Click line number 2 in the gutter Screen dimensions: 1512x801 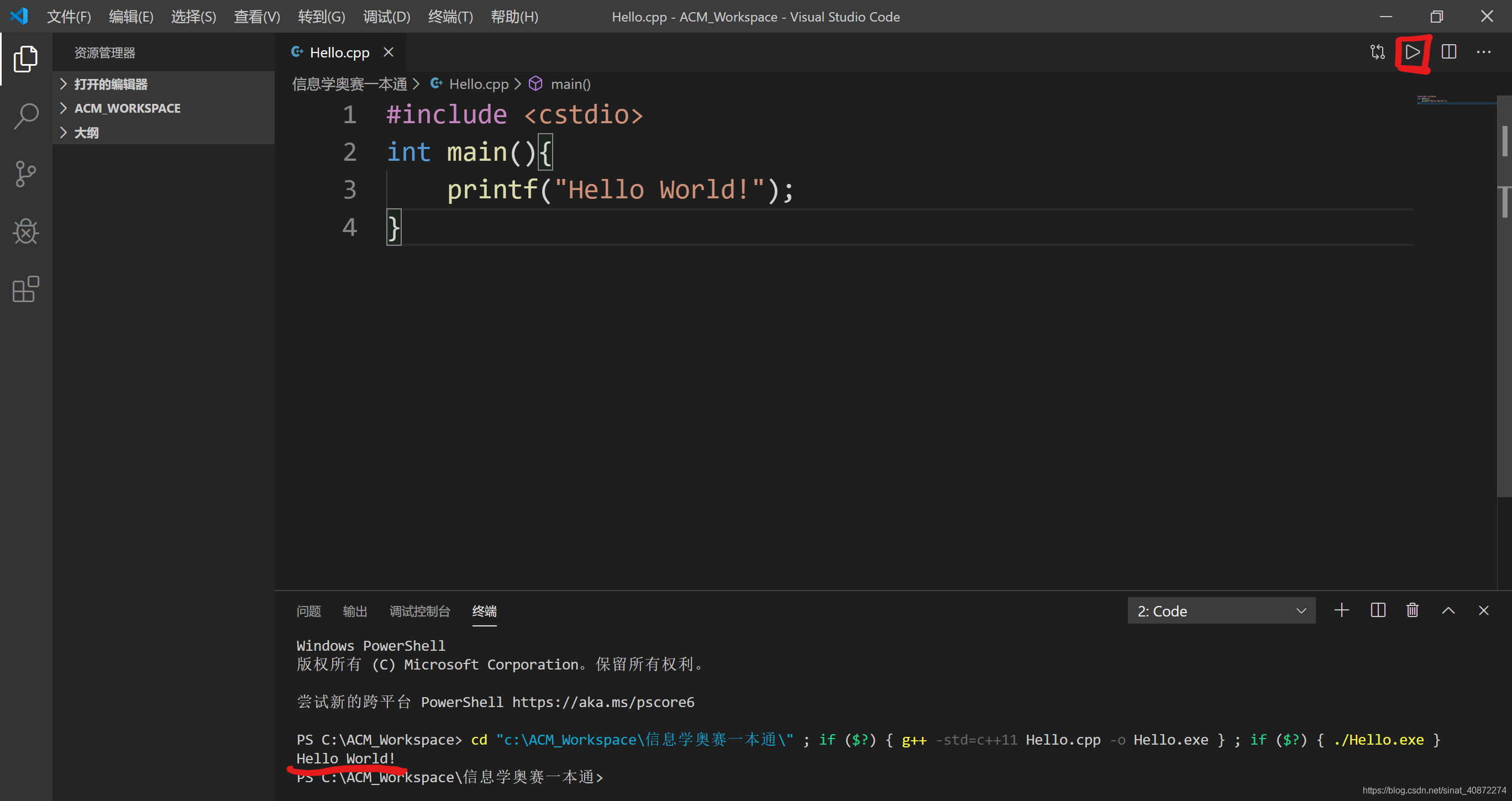[350, 152]
